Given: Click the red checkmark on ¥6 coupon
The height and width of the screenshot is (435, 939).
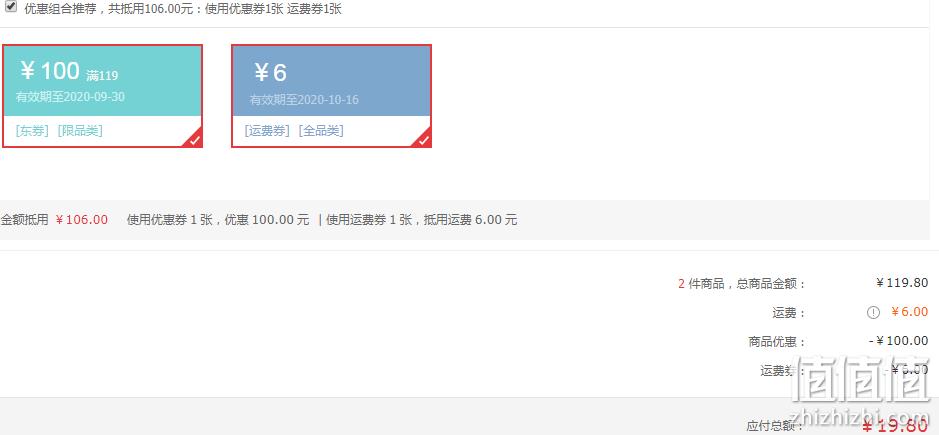Looking at the screenshot, I should tap(423, 140).
